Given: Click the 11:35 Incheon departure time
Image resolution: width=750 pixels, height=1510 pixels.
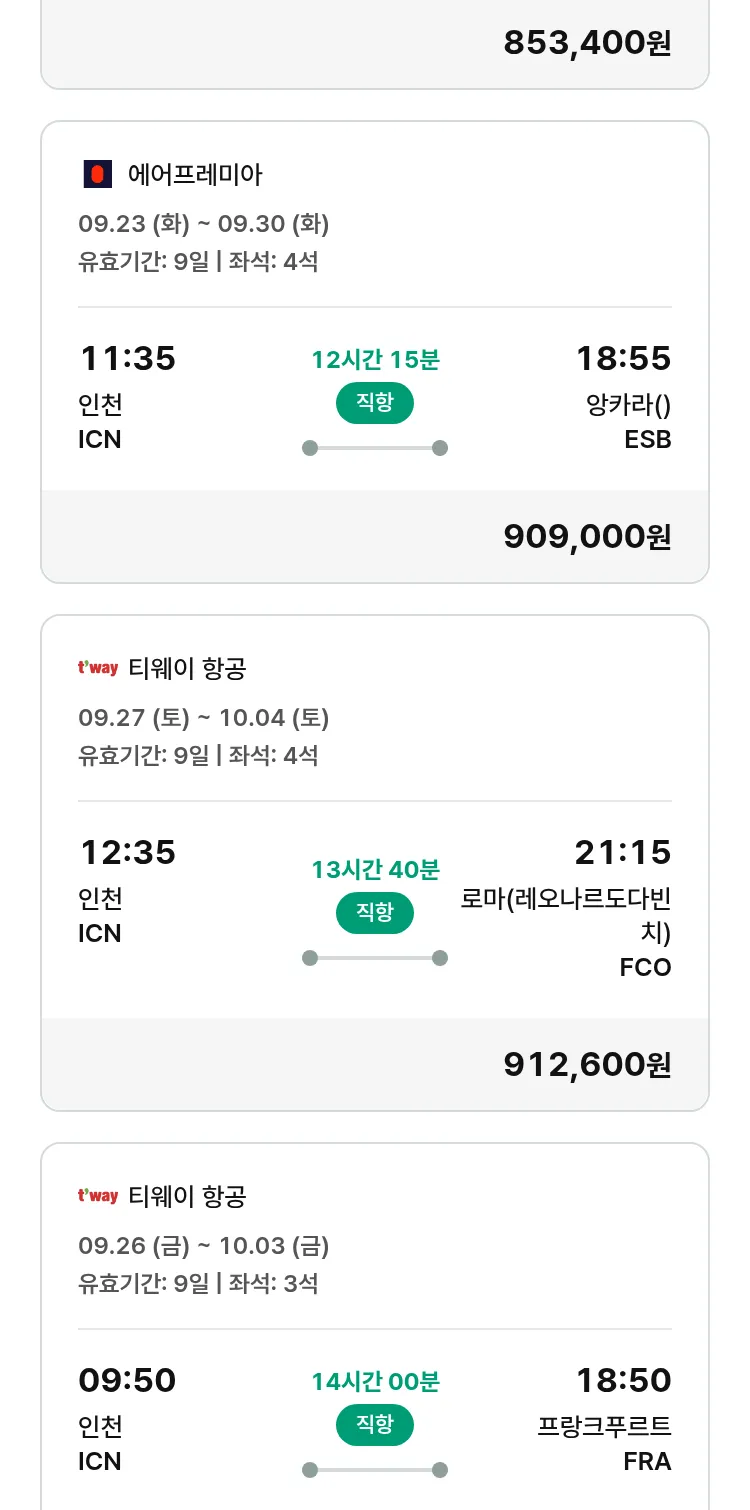Looking at the screenshot, I should click(127, 358).
